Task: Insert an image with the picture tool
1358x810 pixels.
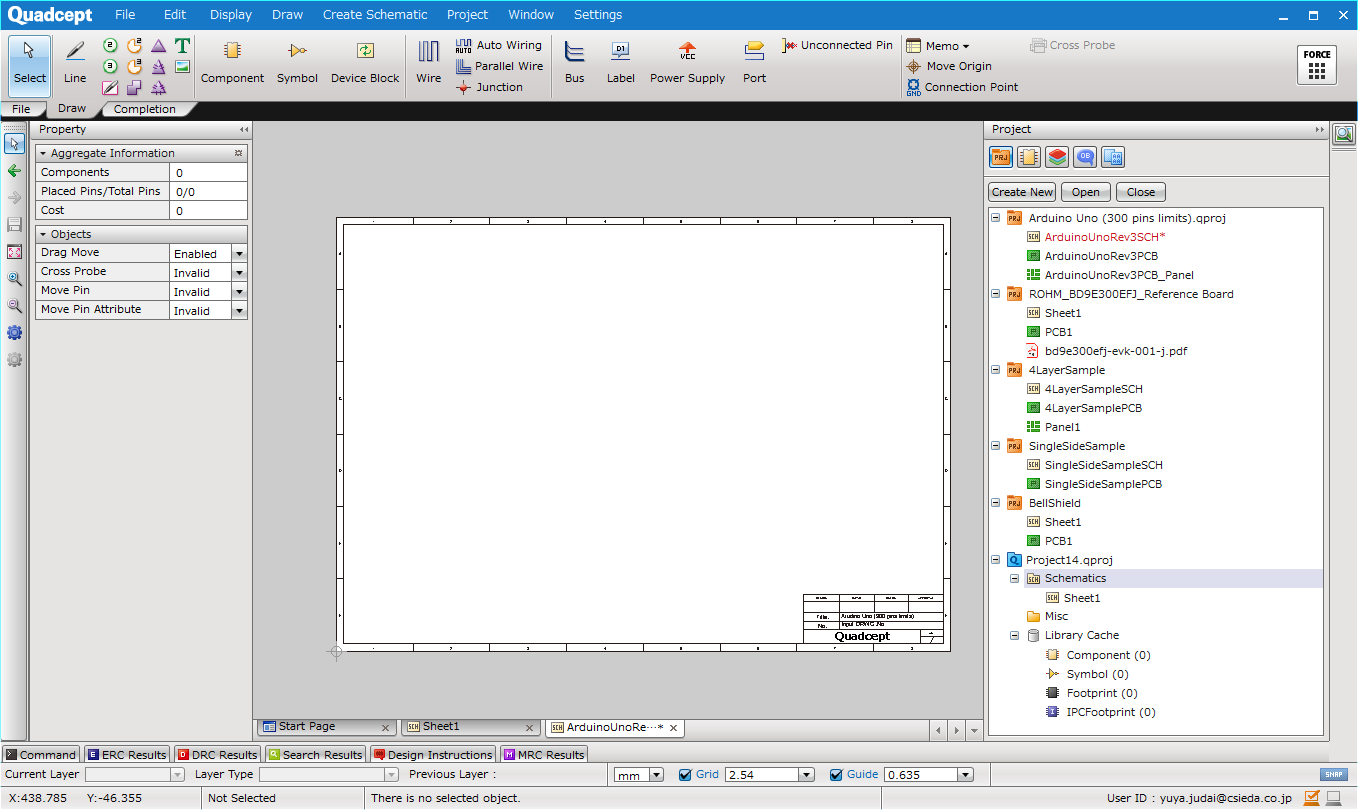Action: (x=182, y=67)
